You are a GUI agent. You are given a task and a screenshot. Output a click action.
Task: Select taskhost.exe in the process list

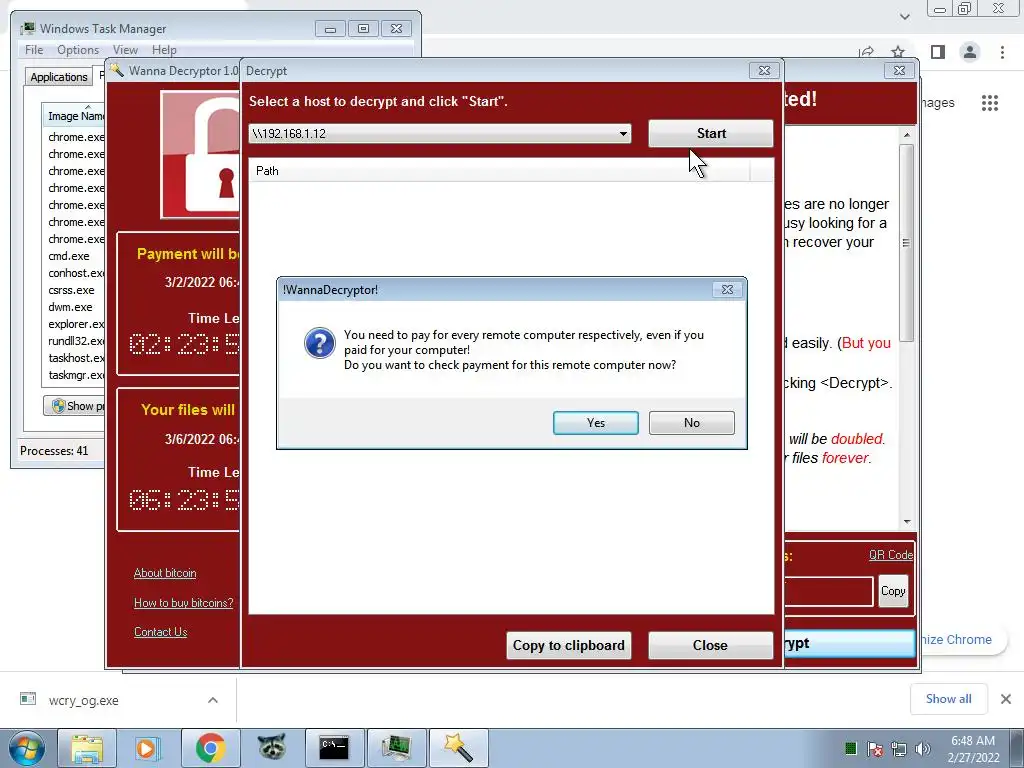tap(76, 358)
